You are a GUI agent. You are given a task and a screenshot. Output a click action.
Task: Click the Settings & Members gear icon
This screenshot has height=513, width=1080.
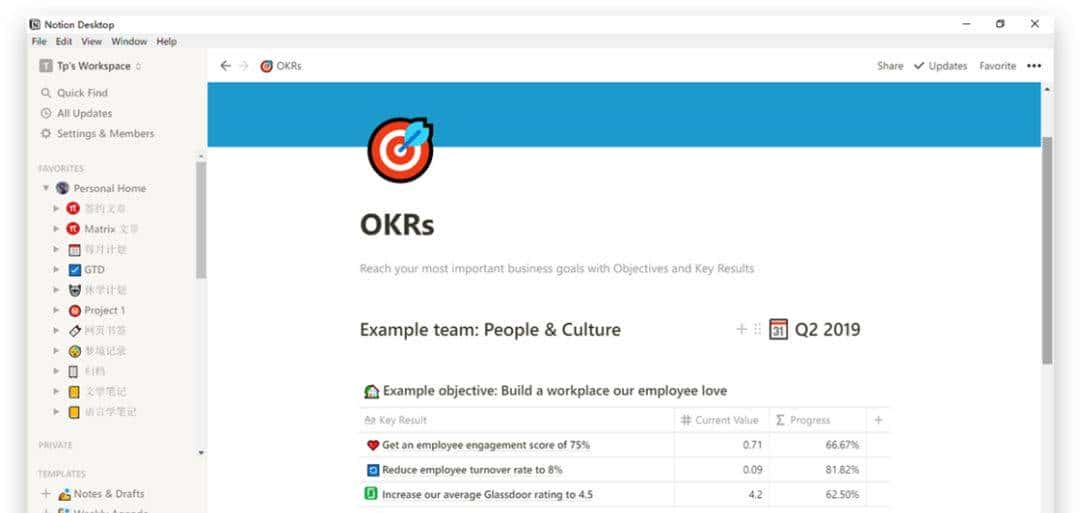[x=46, y=134]
